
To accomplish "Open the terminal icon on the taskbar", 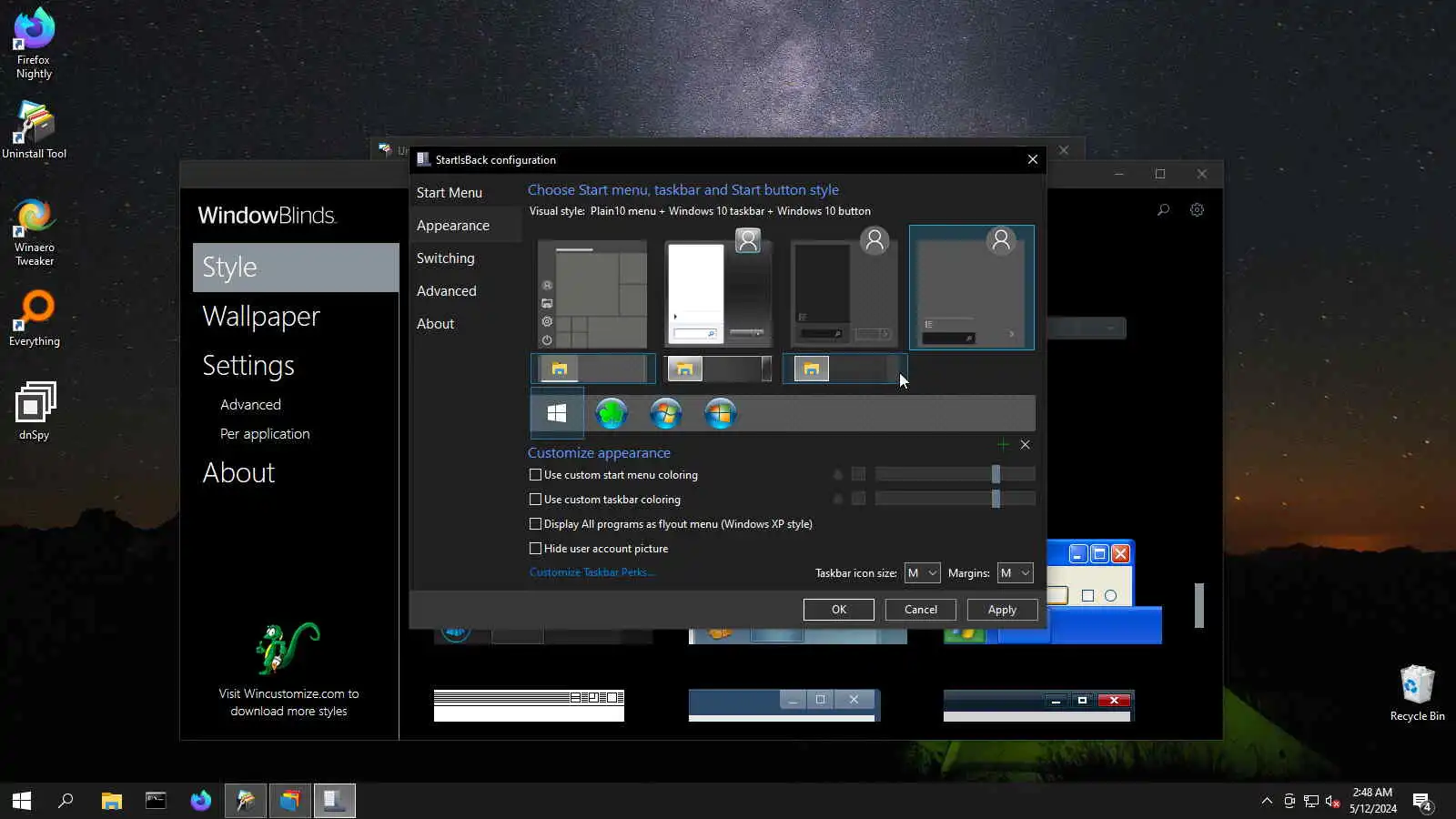I will pyautogui.click(x=156, y=801).
